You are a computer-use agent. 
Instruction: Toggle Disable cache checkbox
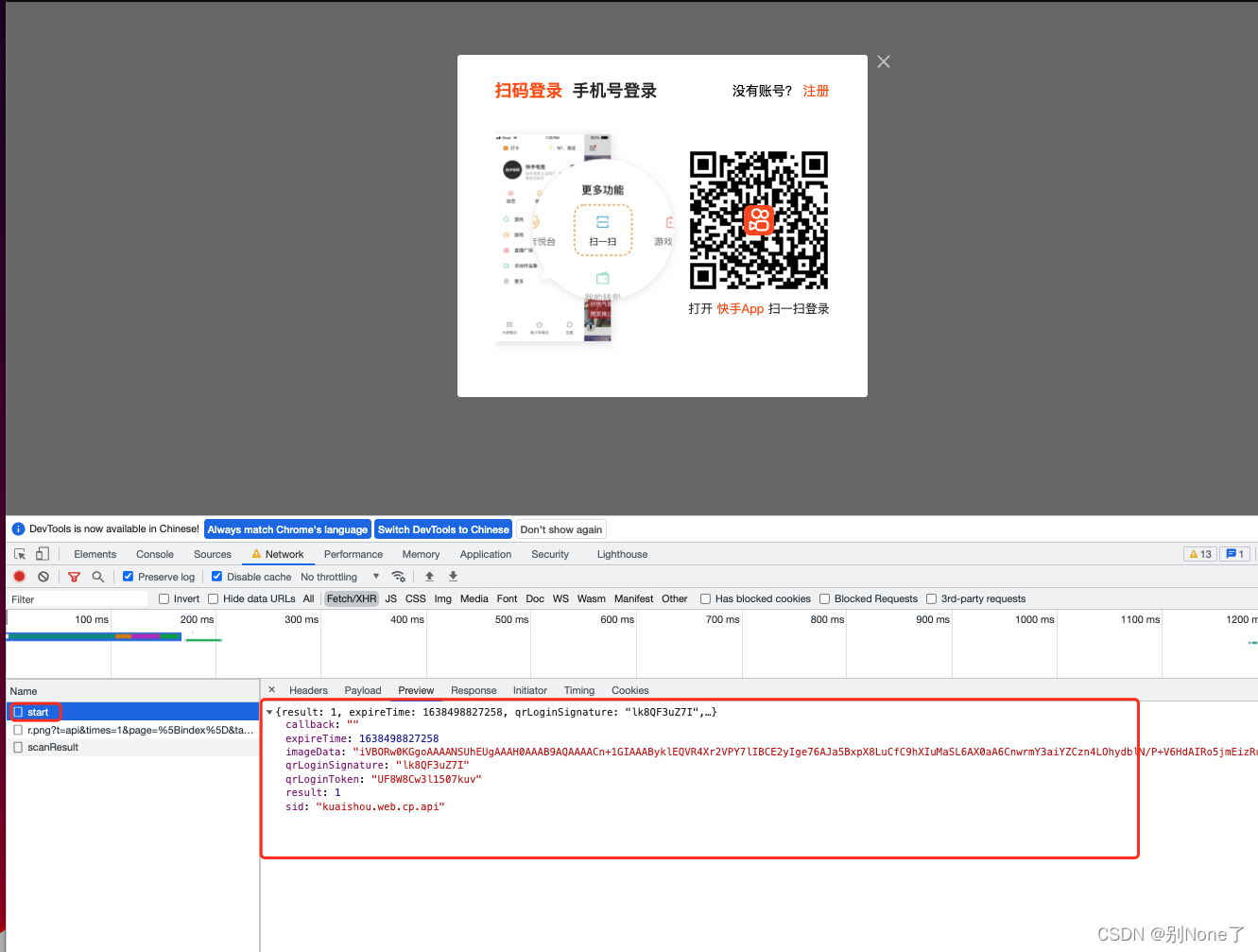click(x=217, y=577)
